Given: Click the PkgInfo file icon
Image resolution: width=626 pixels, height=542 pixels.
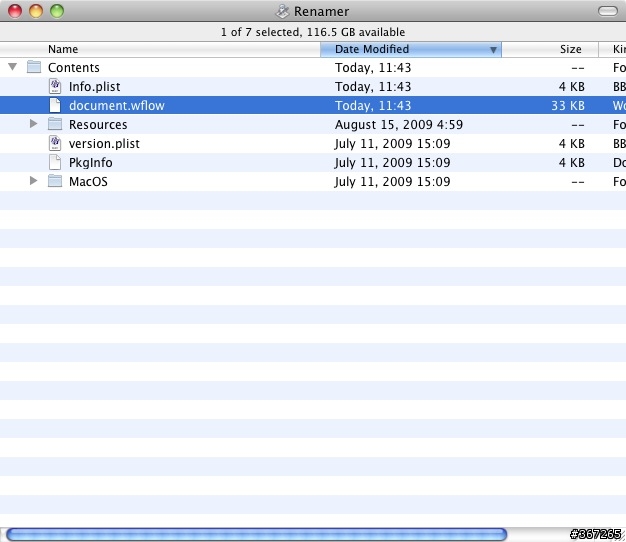Looking at the screenshot, I should click(55, 162).
